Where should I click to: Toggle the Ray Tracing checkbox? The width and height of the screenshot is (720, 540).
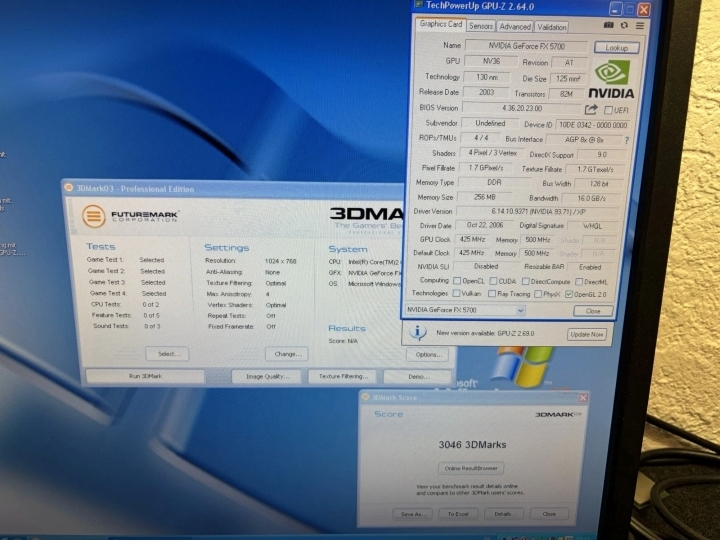coord(492,293)
